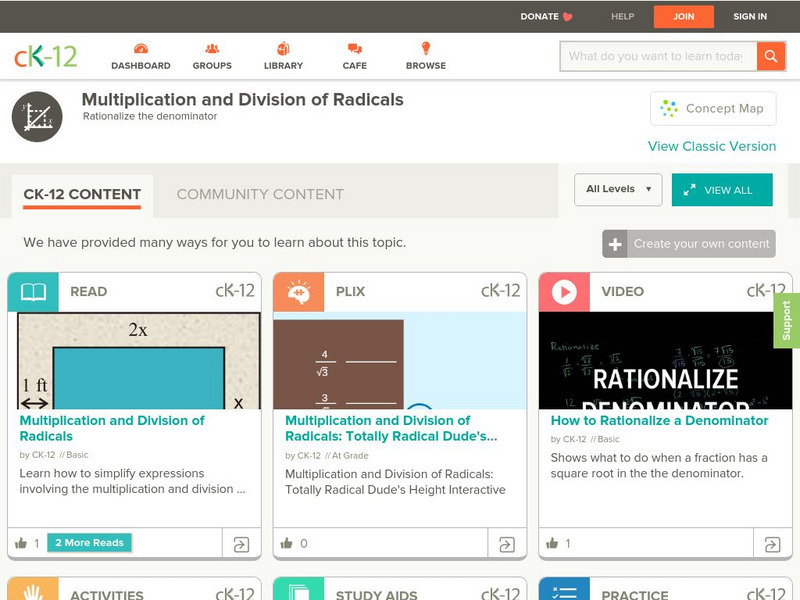Switch to the Community Content tab
800x600 pixels.
(x=260, y=194)
